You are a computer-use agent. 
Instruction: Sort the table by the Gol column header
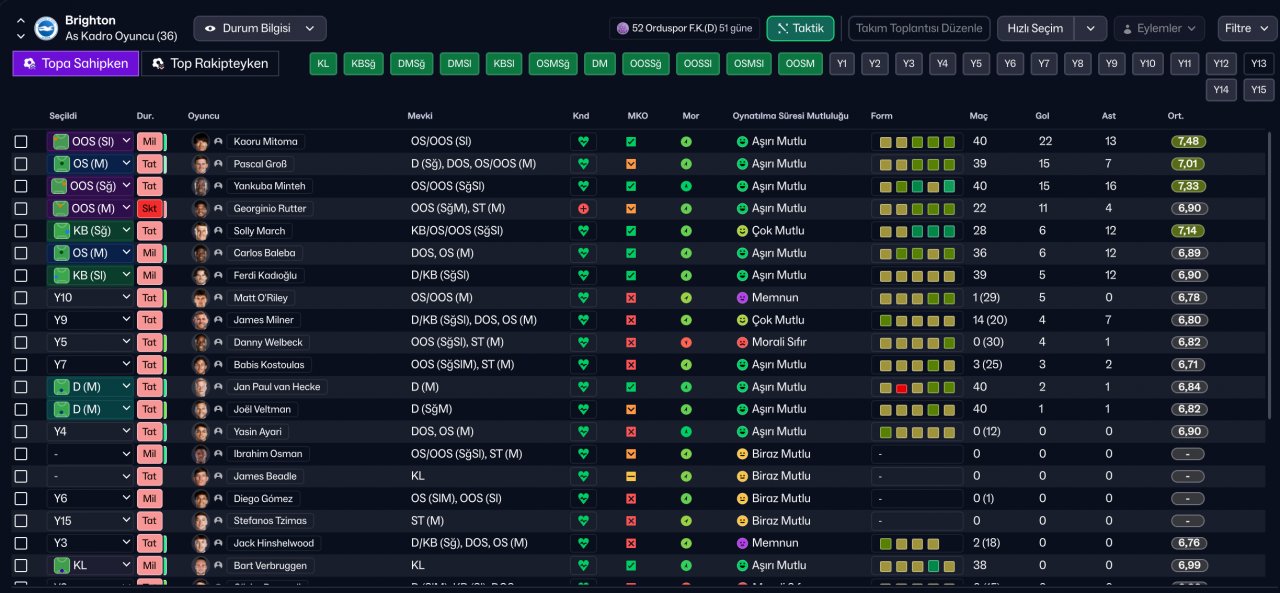(1042, 116)
